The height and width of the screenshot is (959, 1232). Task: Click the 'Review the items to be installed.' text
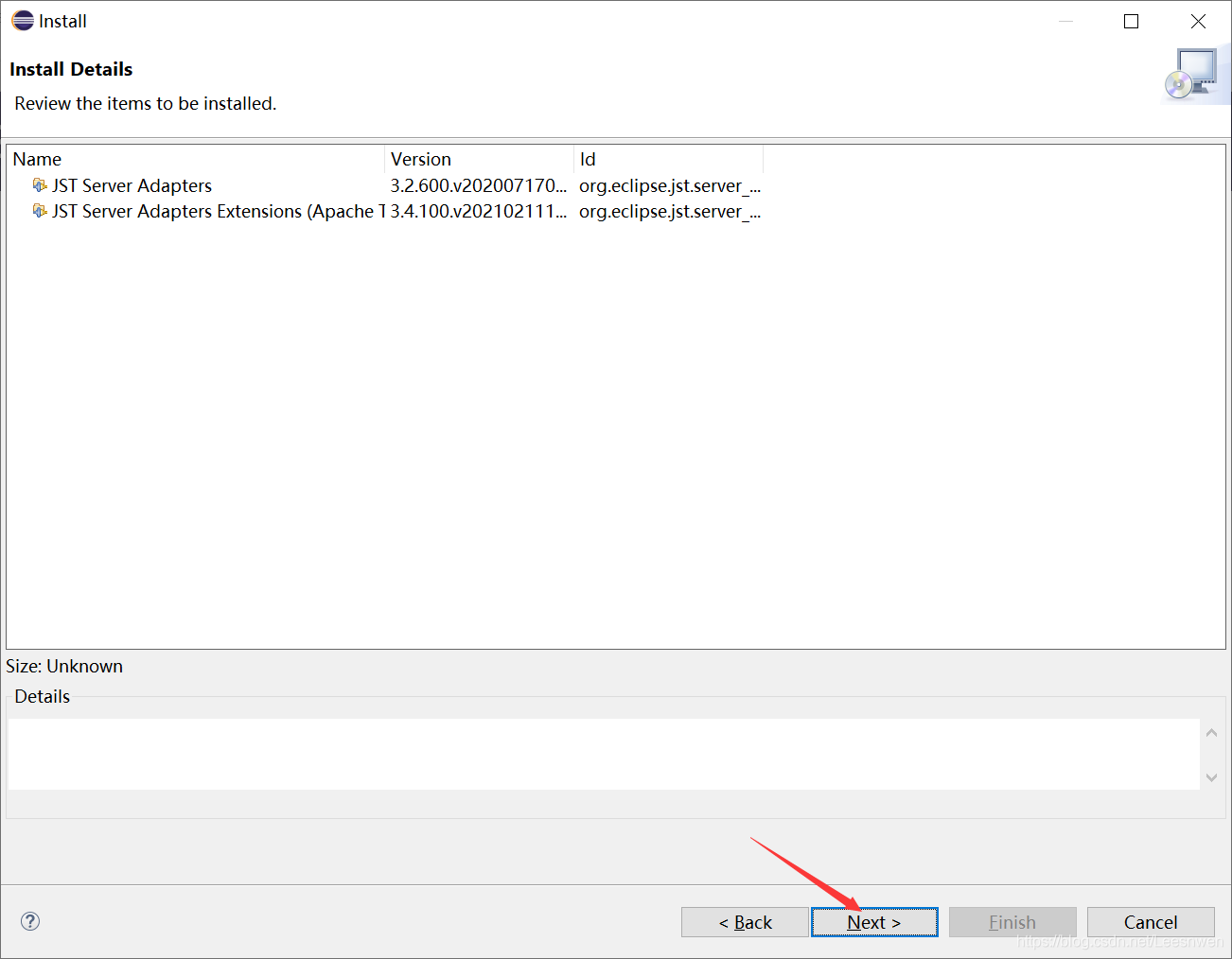click(x=146, y=103)
